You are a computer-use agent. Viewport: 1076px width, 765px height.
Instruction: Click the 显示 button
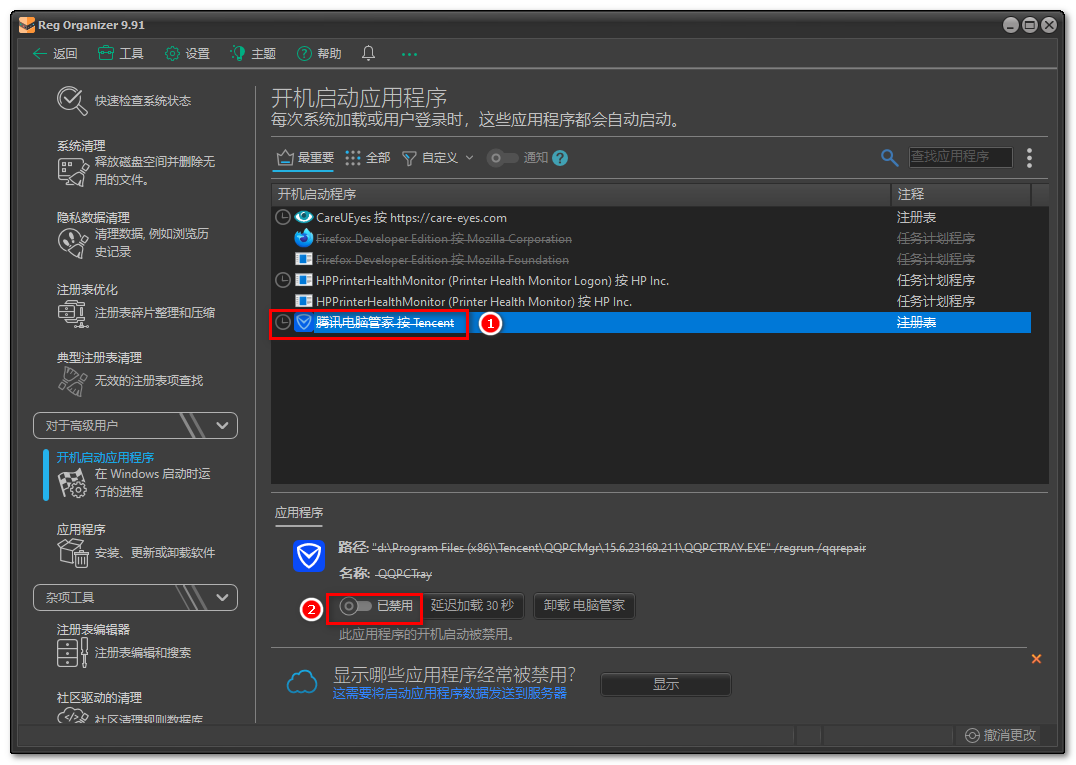click(x=666, y=684)
